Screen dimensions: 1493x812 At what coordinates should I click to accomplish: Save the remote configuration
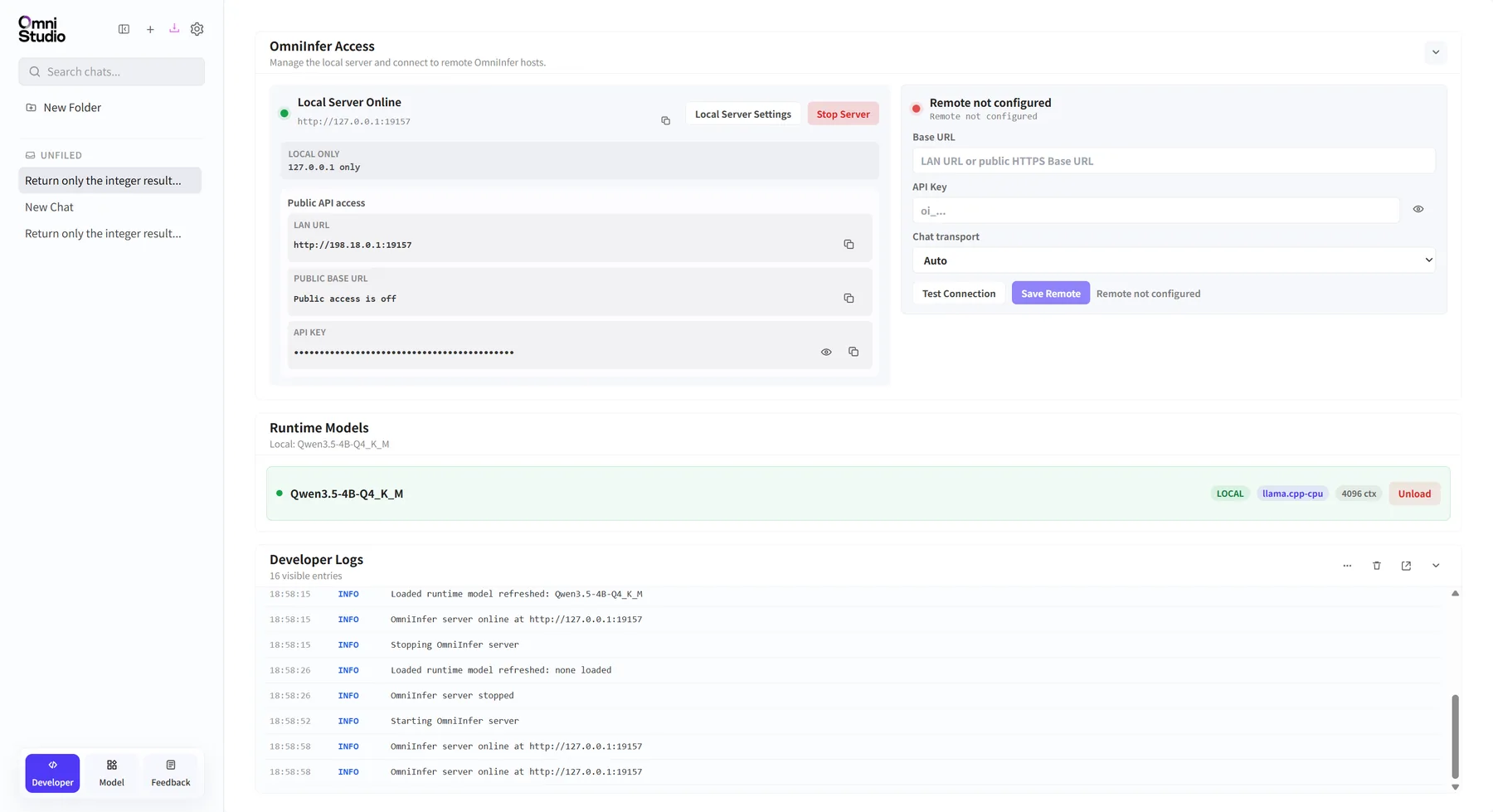pos(1051,294)
